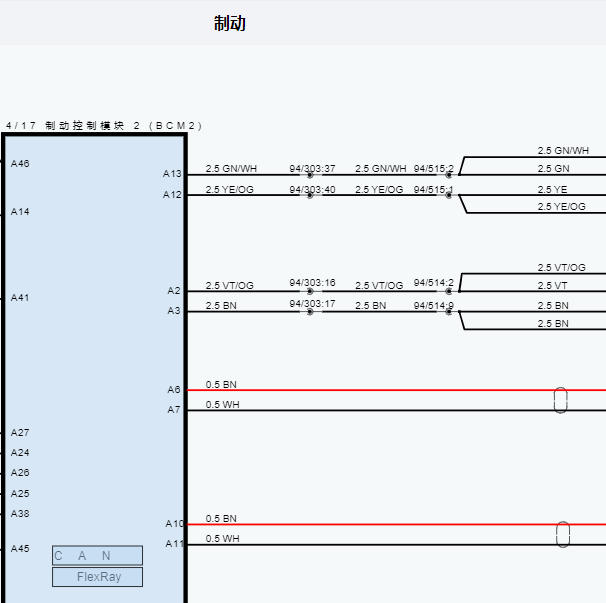This screenshot has height=603, width=606.
Task: Select pin A38 label
Action: 20,513
